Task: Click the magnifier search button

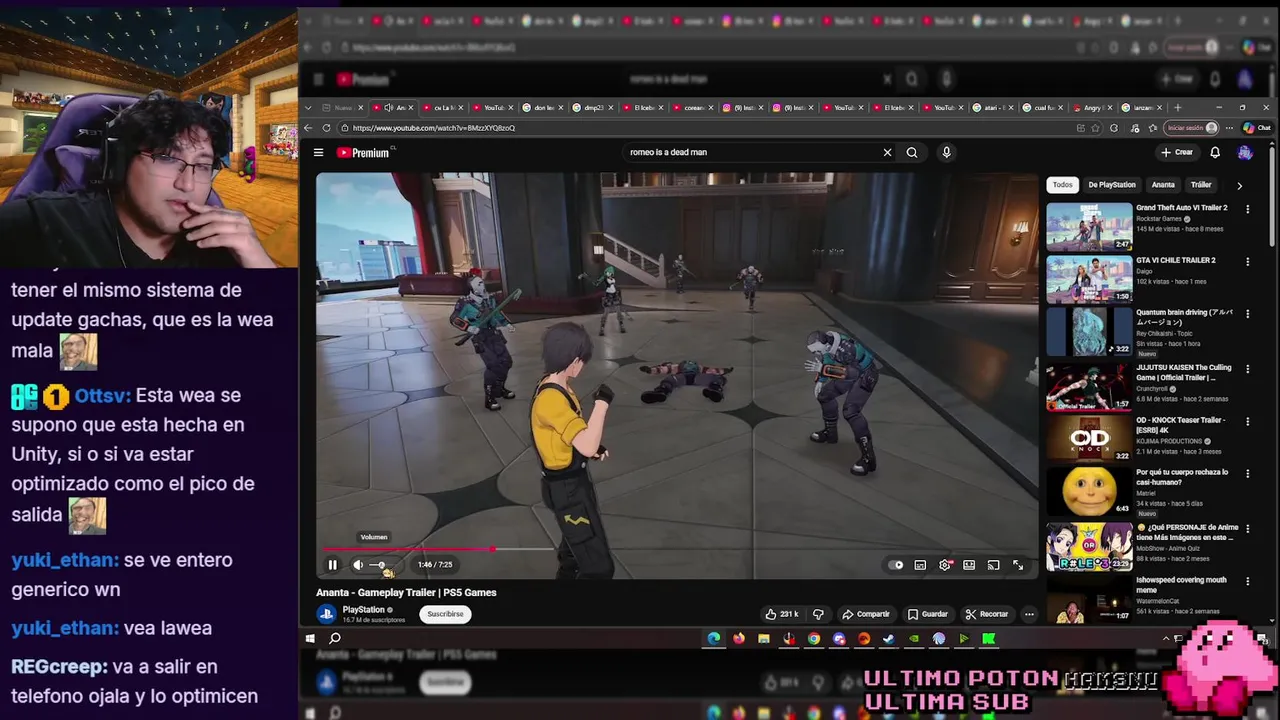Action: tap(912, 152)
